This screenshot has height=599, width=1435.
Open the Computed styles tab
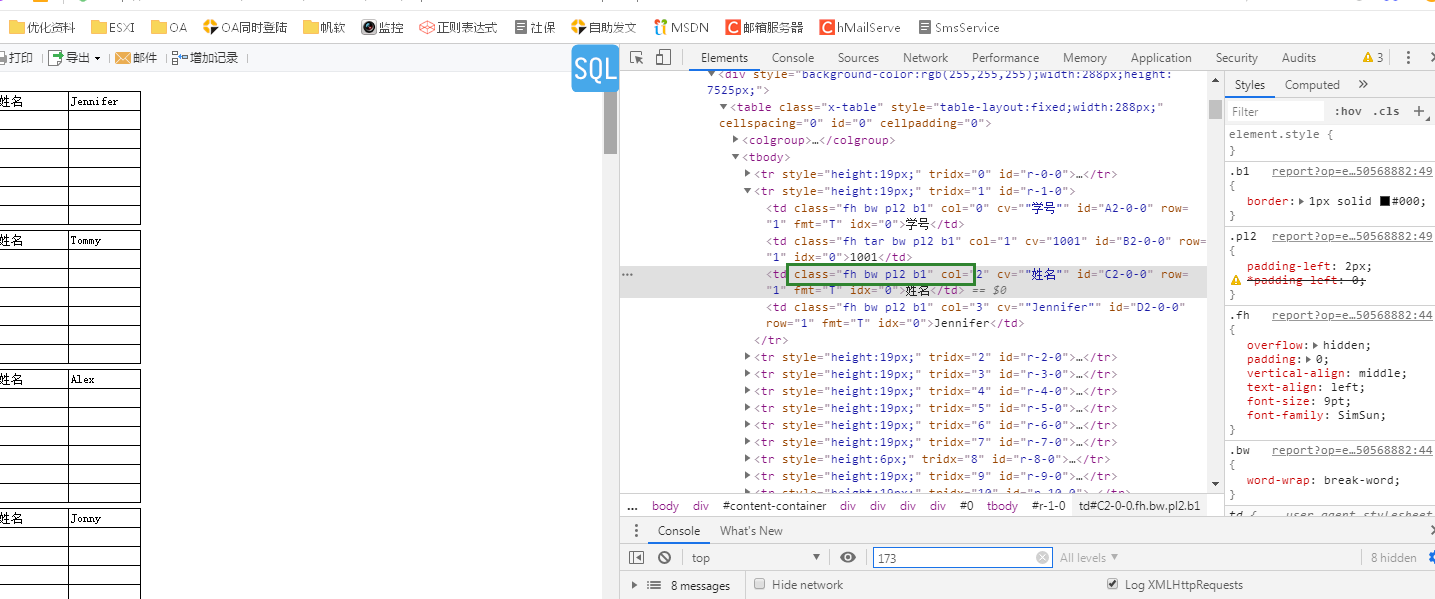point(1312,85)
